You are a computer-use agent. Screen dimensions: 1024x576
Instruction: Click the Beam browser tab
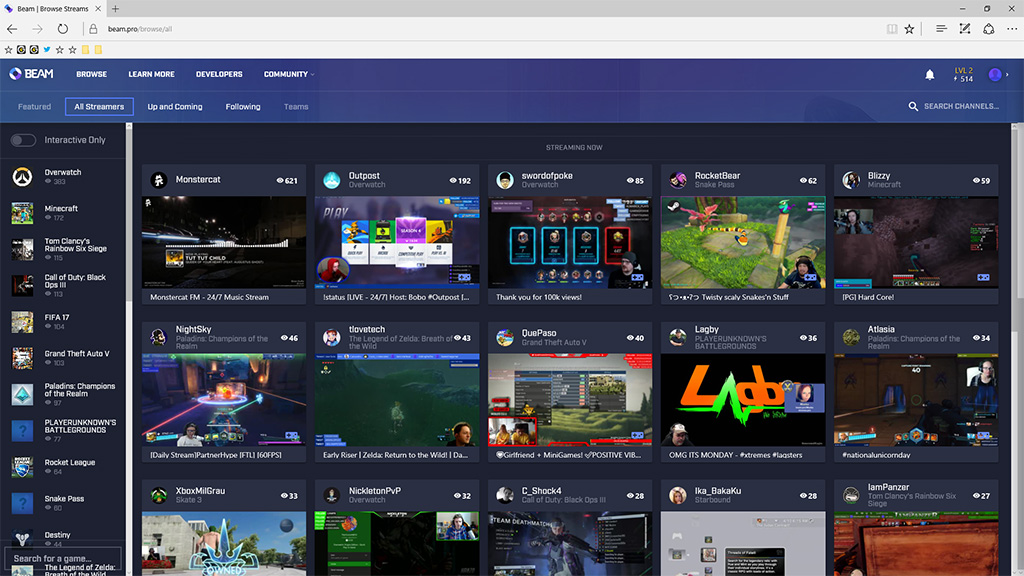(53, 8)
